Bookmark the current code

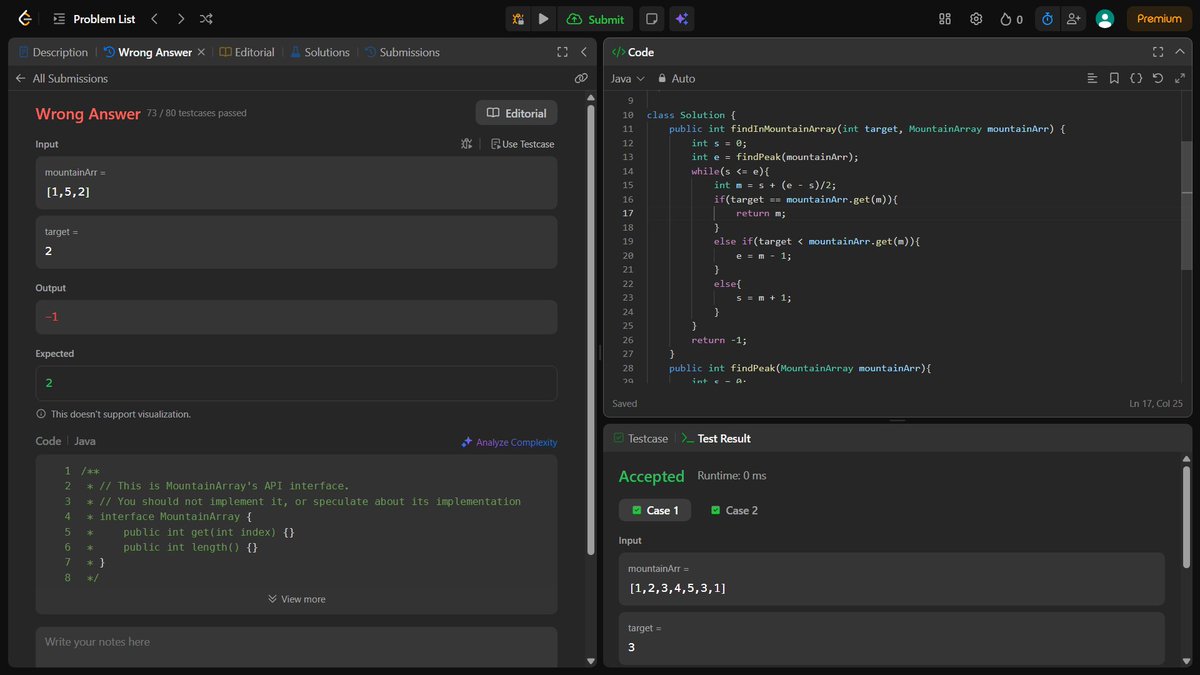click(1114, 78)
